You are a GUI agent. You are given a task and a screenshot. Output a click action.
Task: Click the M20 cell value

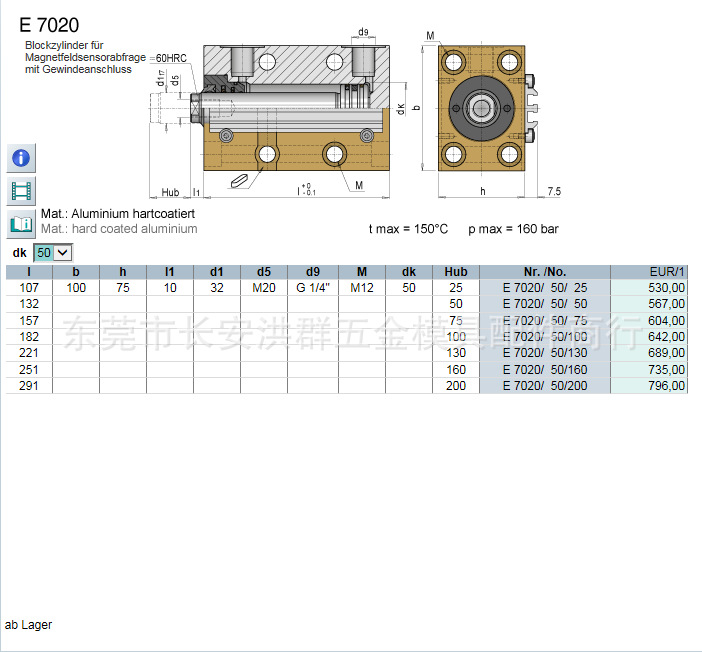point(264,287)
